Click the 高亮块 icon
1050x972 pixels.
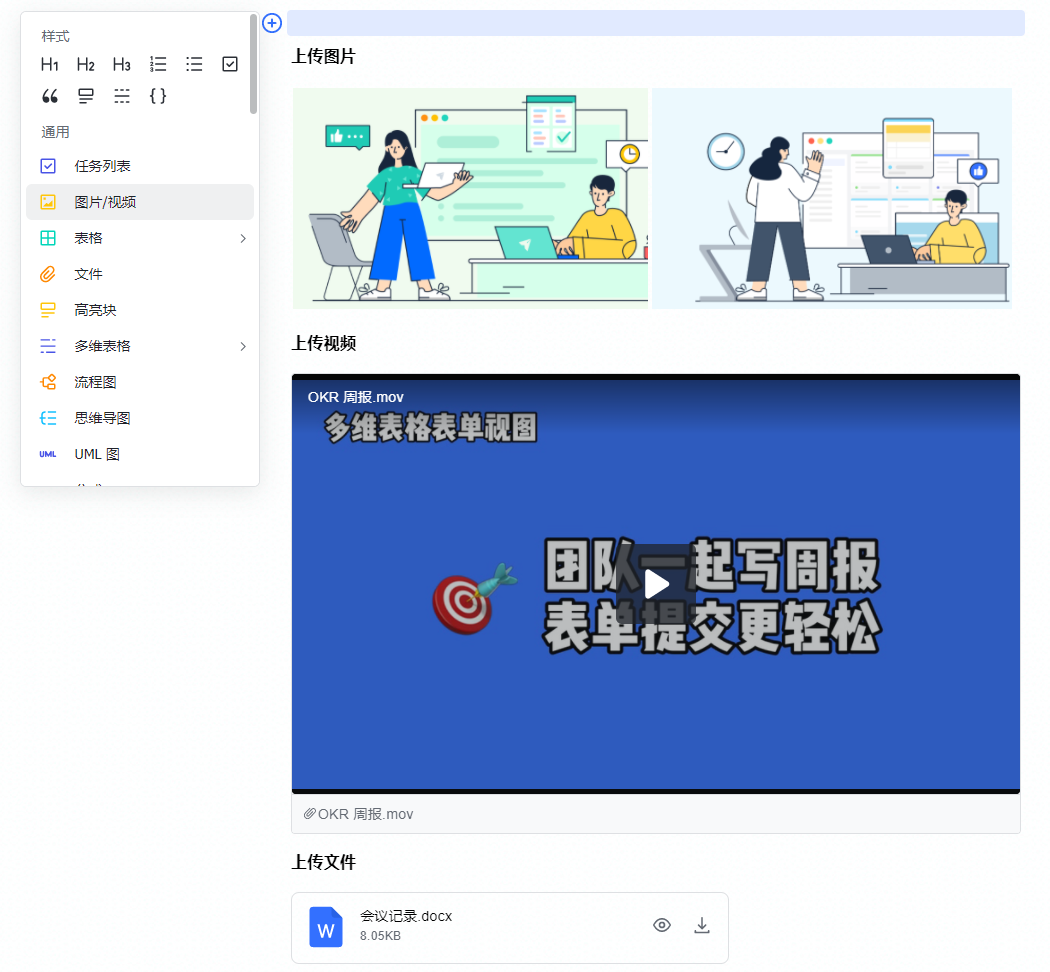[x=48, y=310]
